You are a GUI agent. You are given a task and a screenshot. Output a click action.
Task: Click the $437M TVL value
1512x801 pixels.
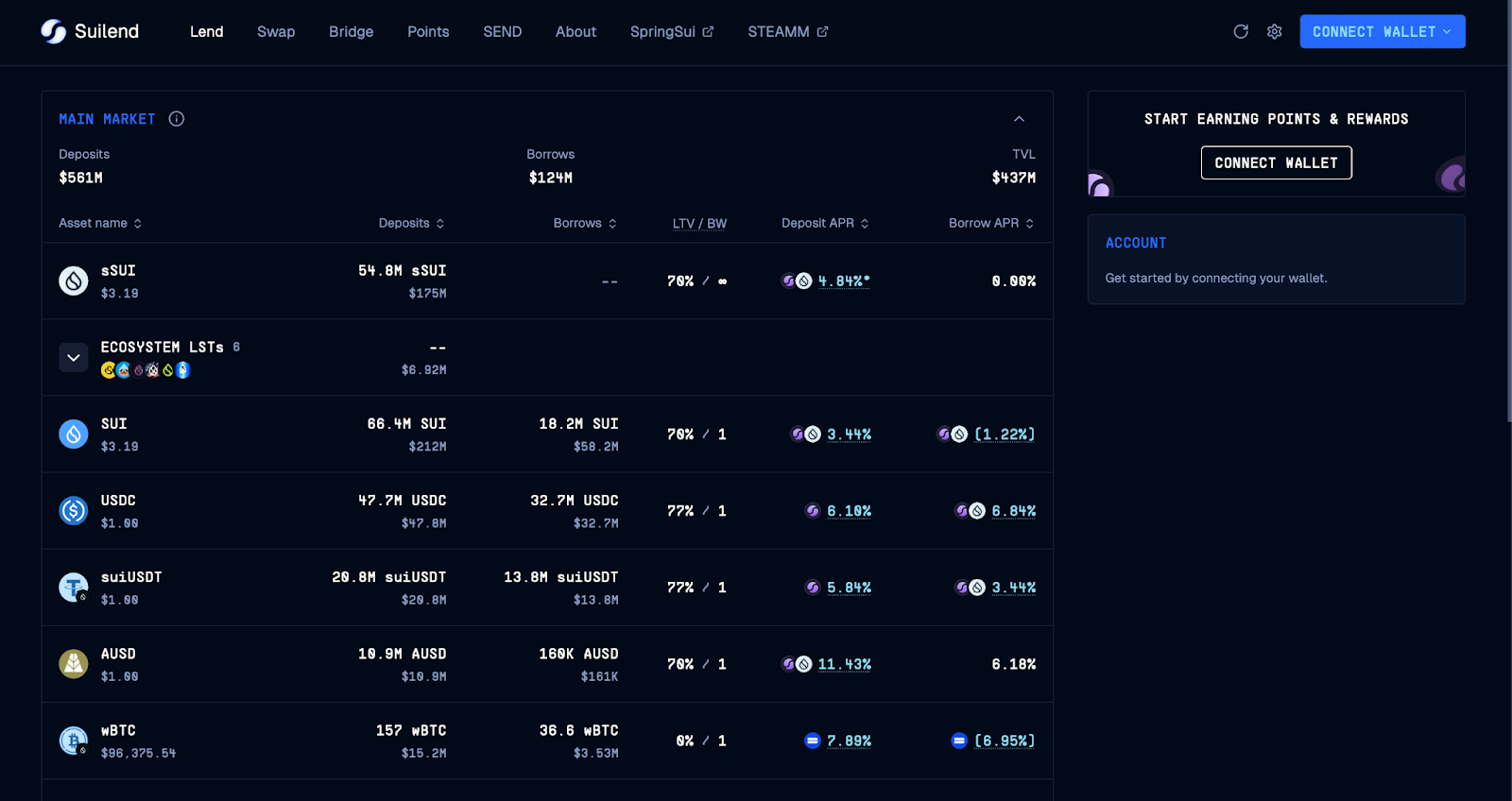pos(1014,178)
